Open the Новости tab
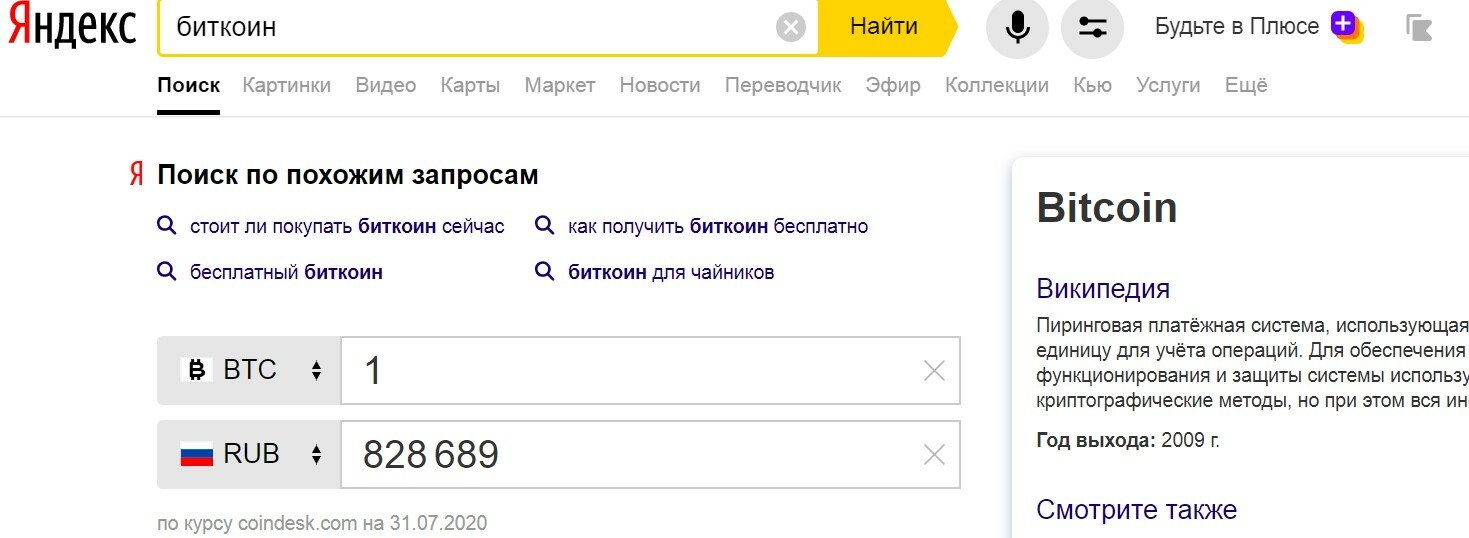1469x538 pixels. 660,86
